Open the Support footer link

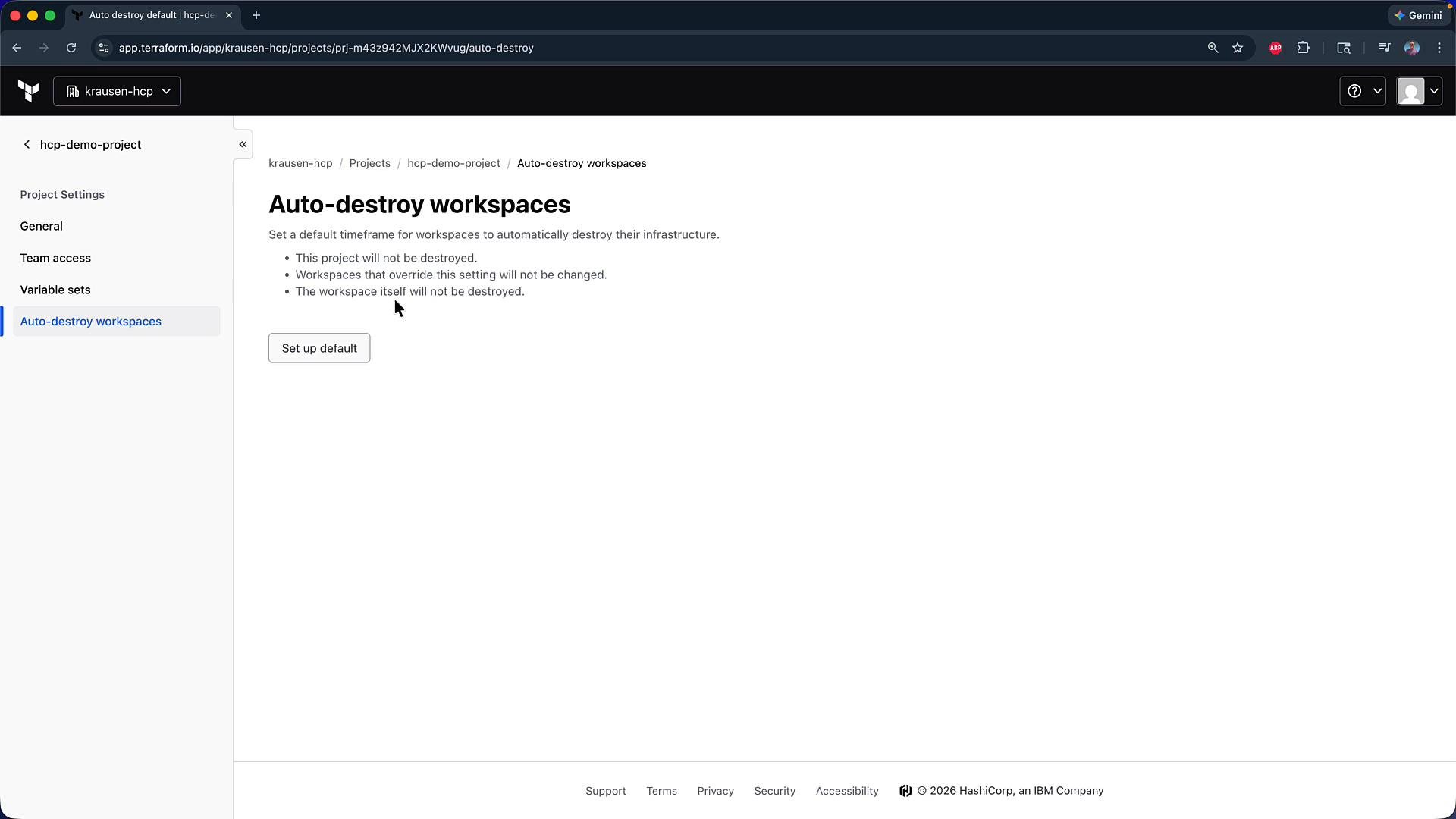[x=606, y=791]
